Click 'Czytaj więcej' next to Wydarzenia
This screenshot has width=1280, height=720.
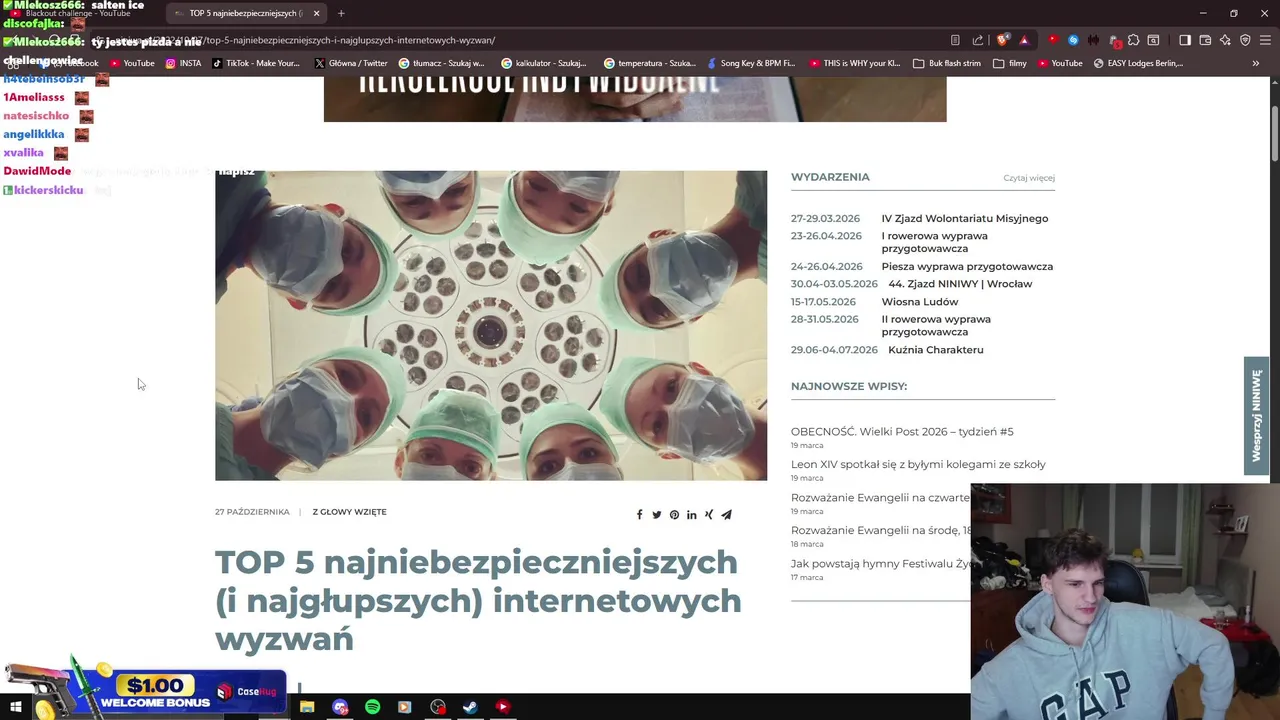1029,178
